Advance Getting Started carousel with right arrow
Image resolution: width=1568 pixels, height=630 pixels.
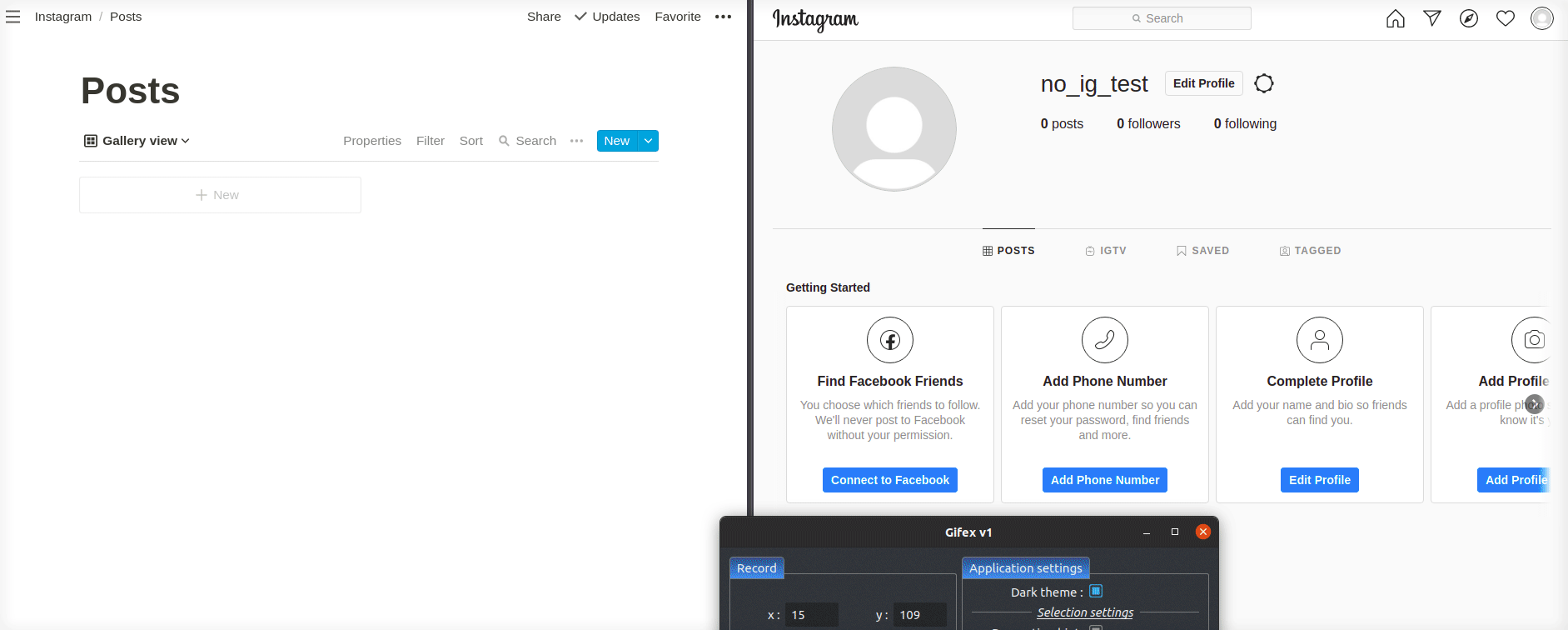(x=1535, y=404)
